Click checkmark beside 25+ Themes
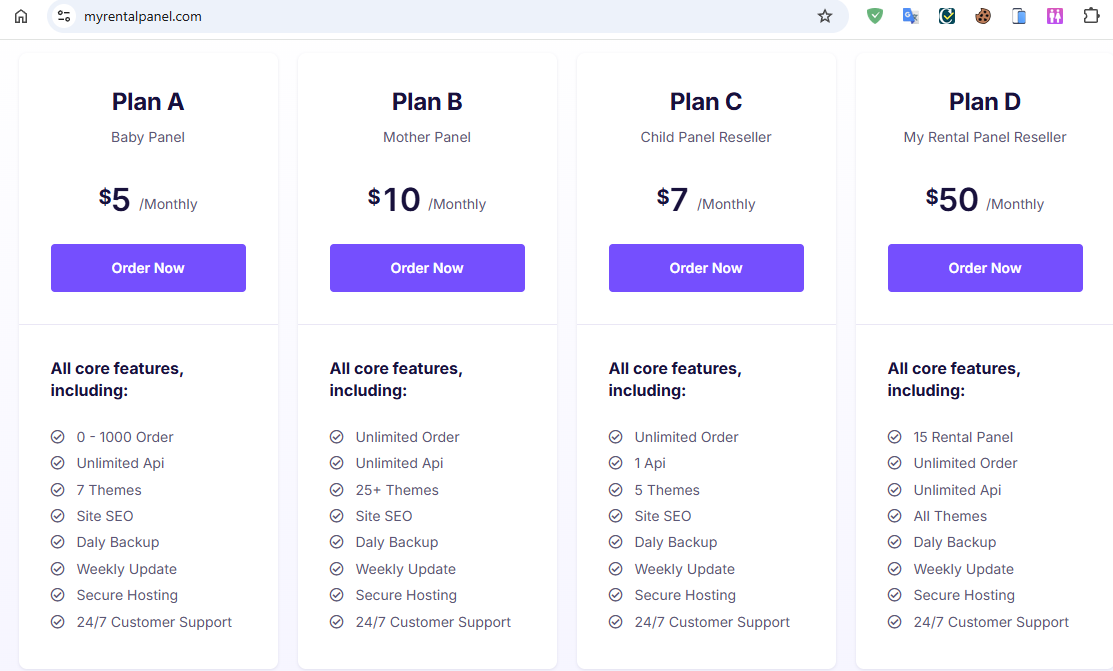This screenshot has height=671, width=1113. (336, 490)
